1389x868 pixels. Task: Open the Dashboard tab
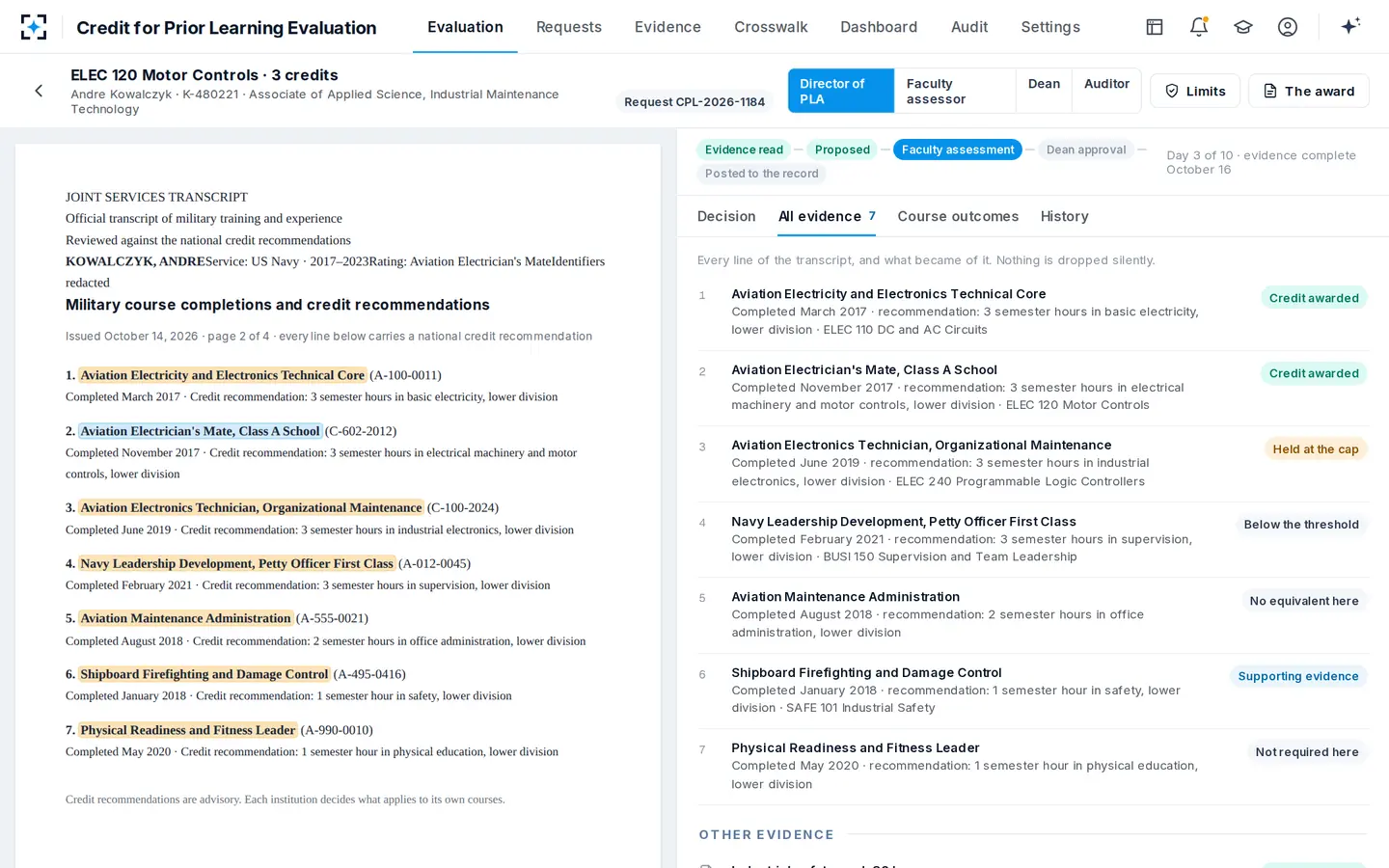pyautogui.click(x=879, y=27)
